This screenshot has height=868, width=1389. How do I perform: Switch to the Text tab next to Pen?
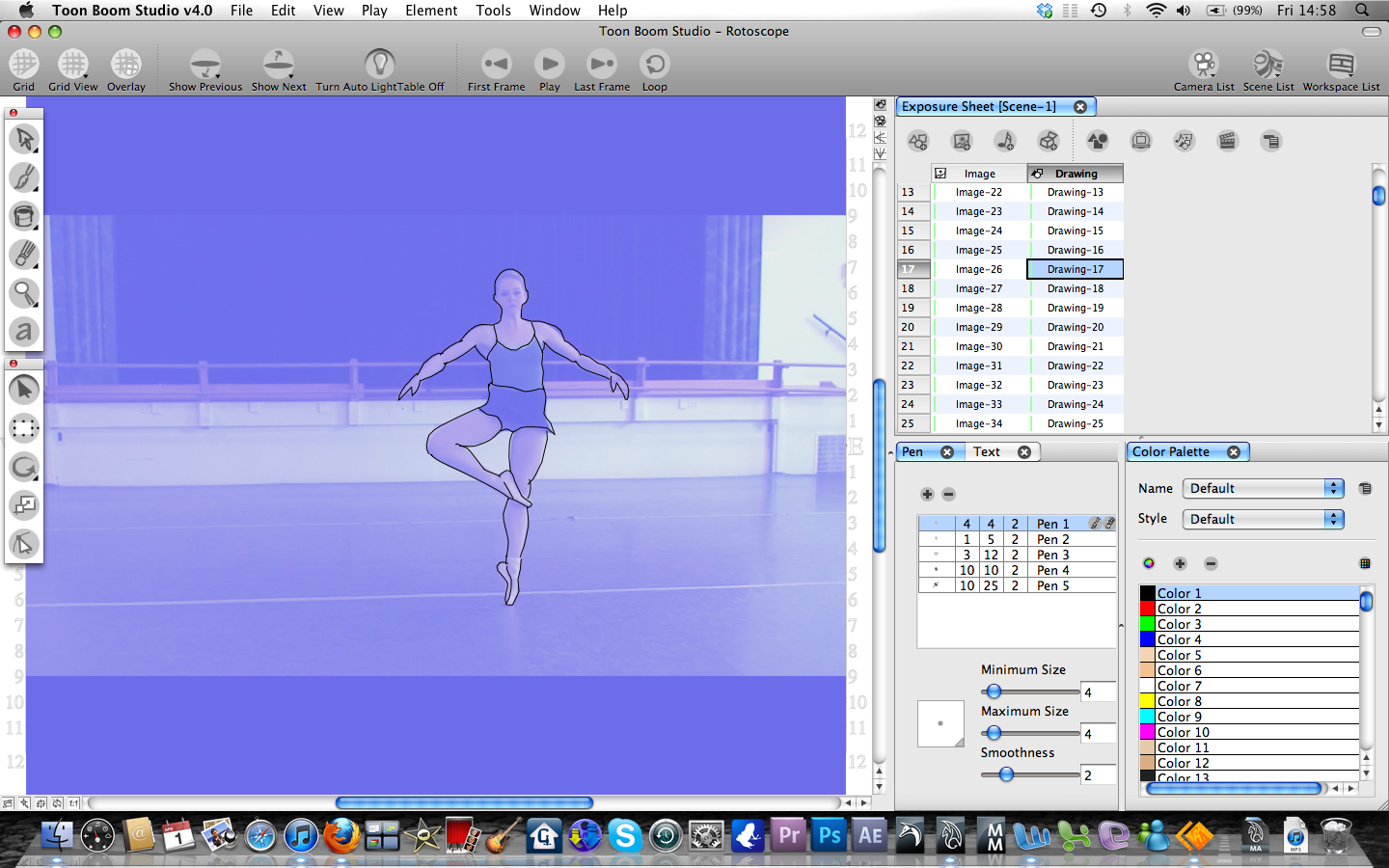coord(987,450)
